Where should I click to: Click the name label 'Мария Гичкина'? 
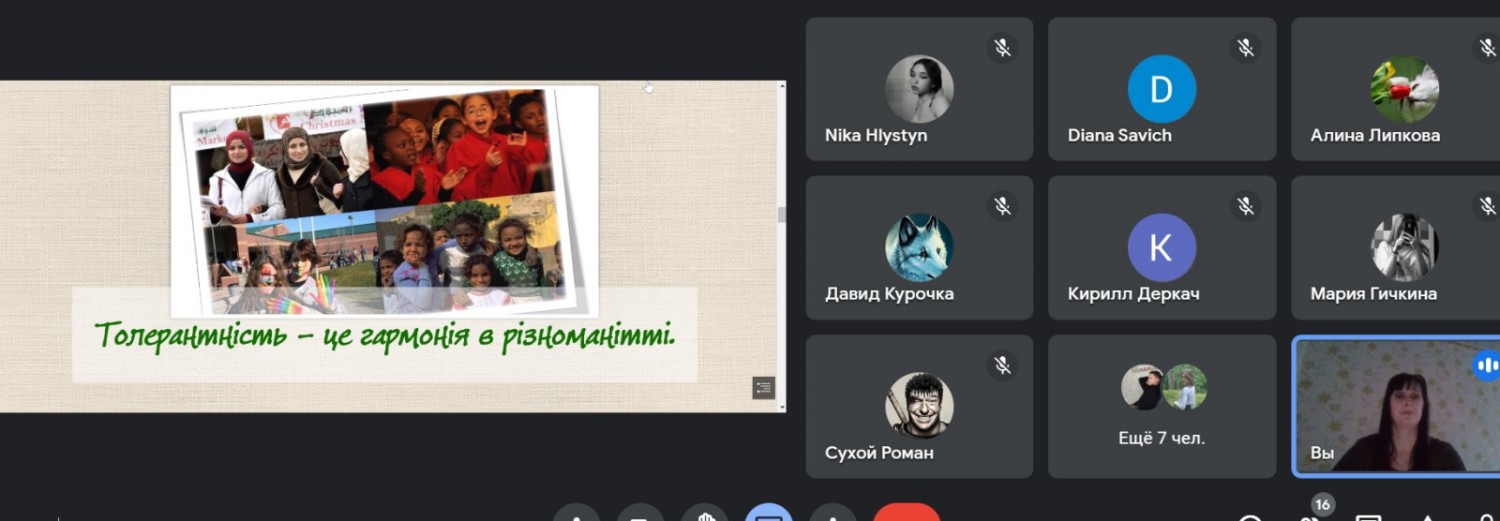[1374, 294]
